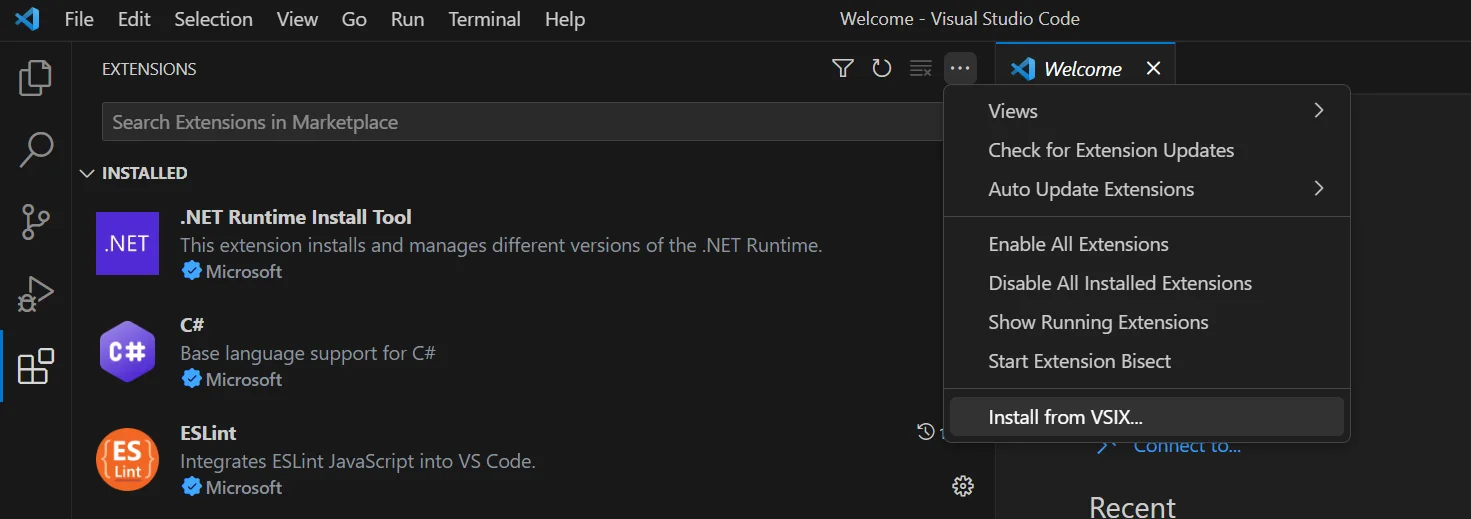1471x519 pixels.
Task: Click the ESLint activation time clock icon
Action: point(926,432)
